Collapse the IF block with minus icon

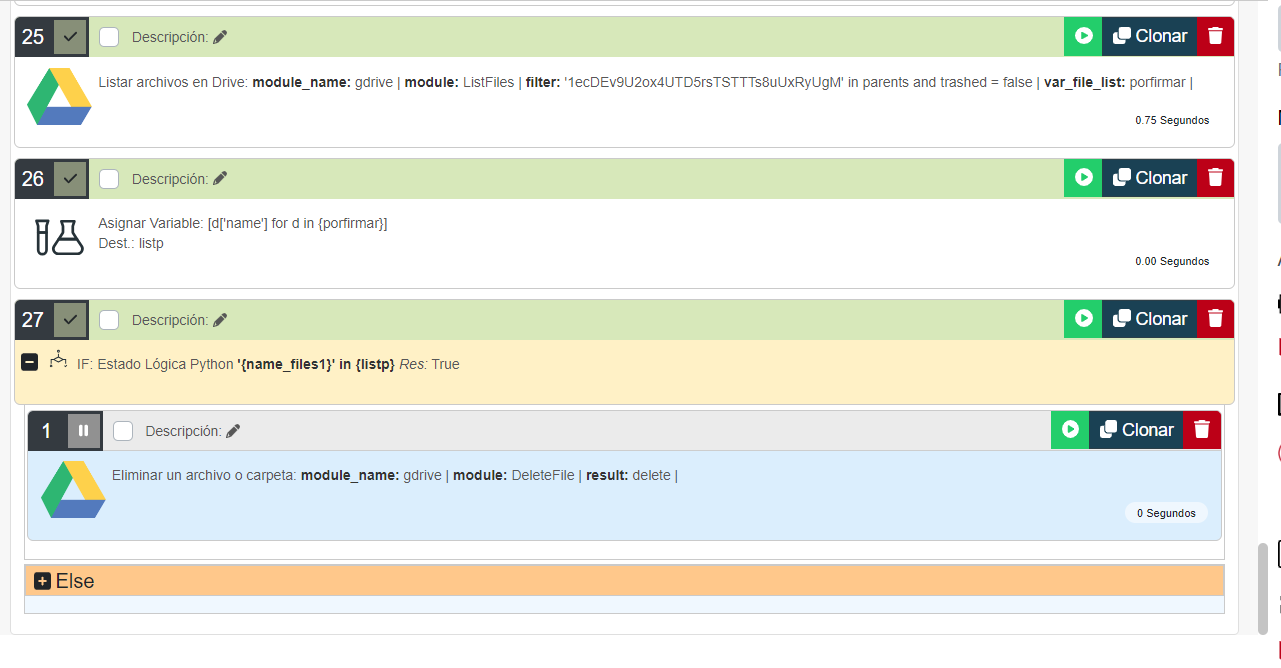pyautogui.click(x=30, y=363)
